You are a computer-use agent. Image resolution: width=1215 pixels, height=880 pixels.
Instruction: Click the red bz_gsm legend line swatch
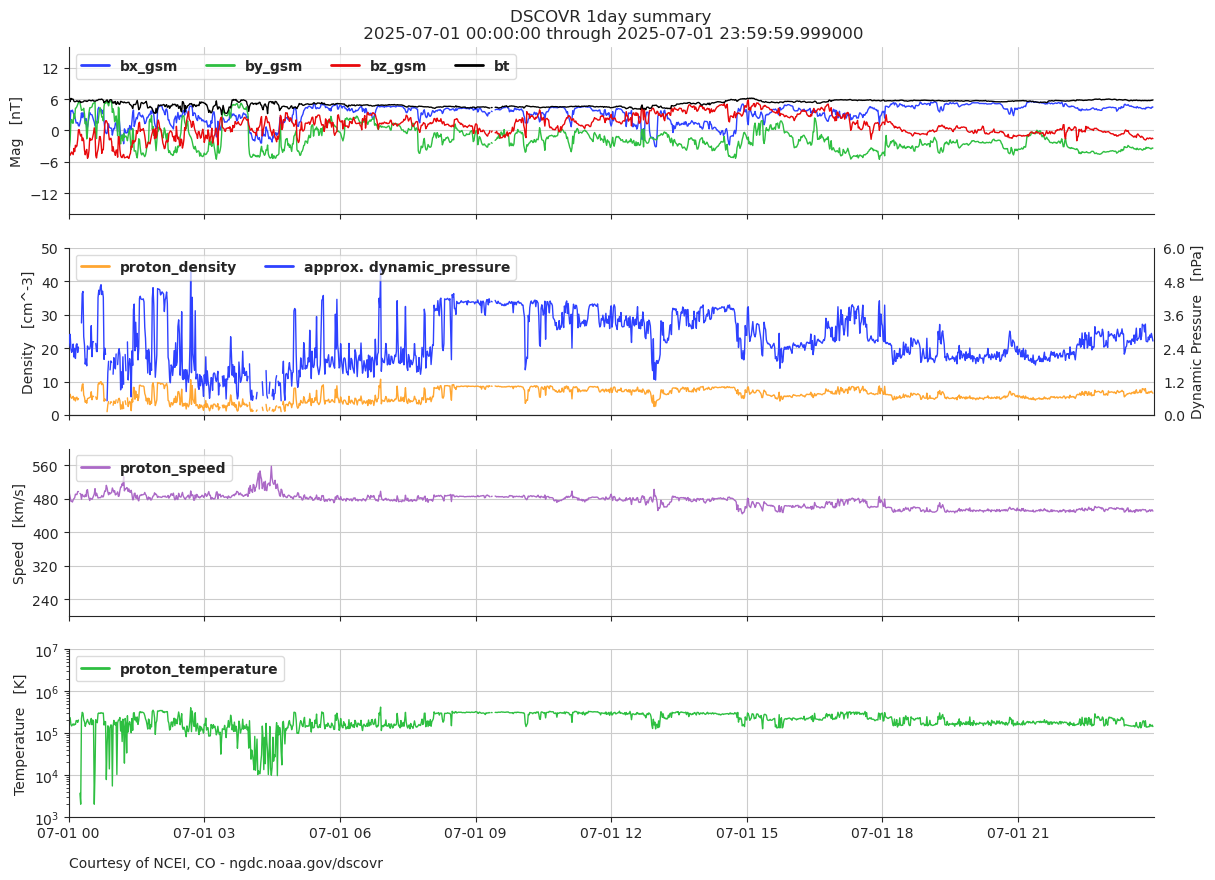pos(344,67)
